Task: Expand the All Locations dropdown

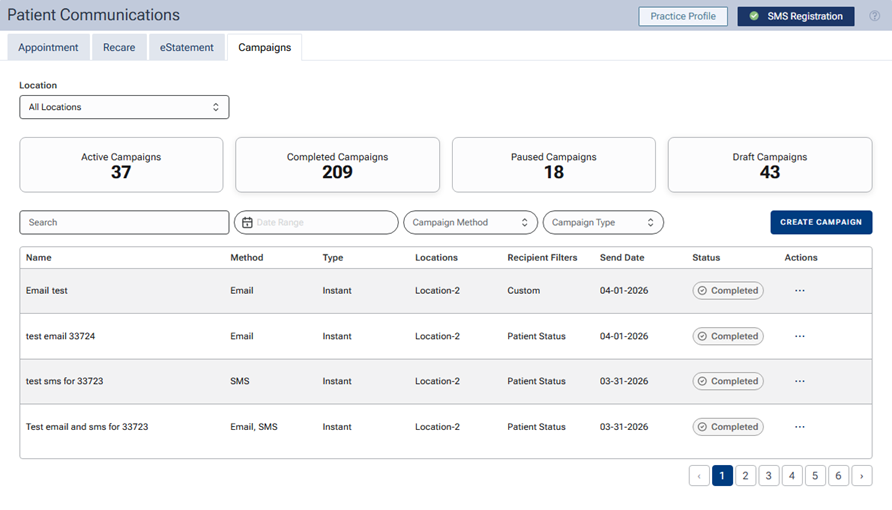Action: point(124,107)
